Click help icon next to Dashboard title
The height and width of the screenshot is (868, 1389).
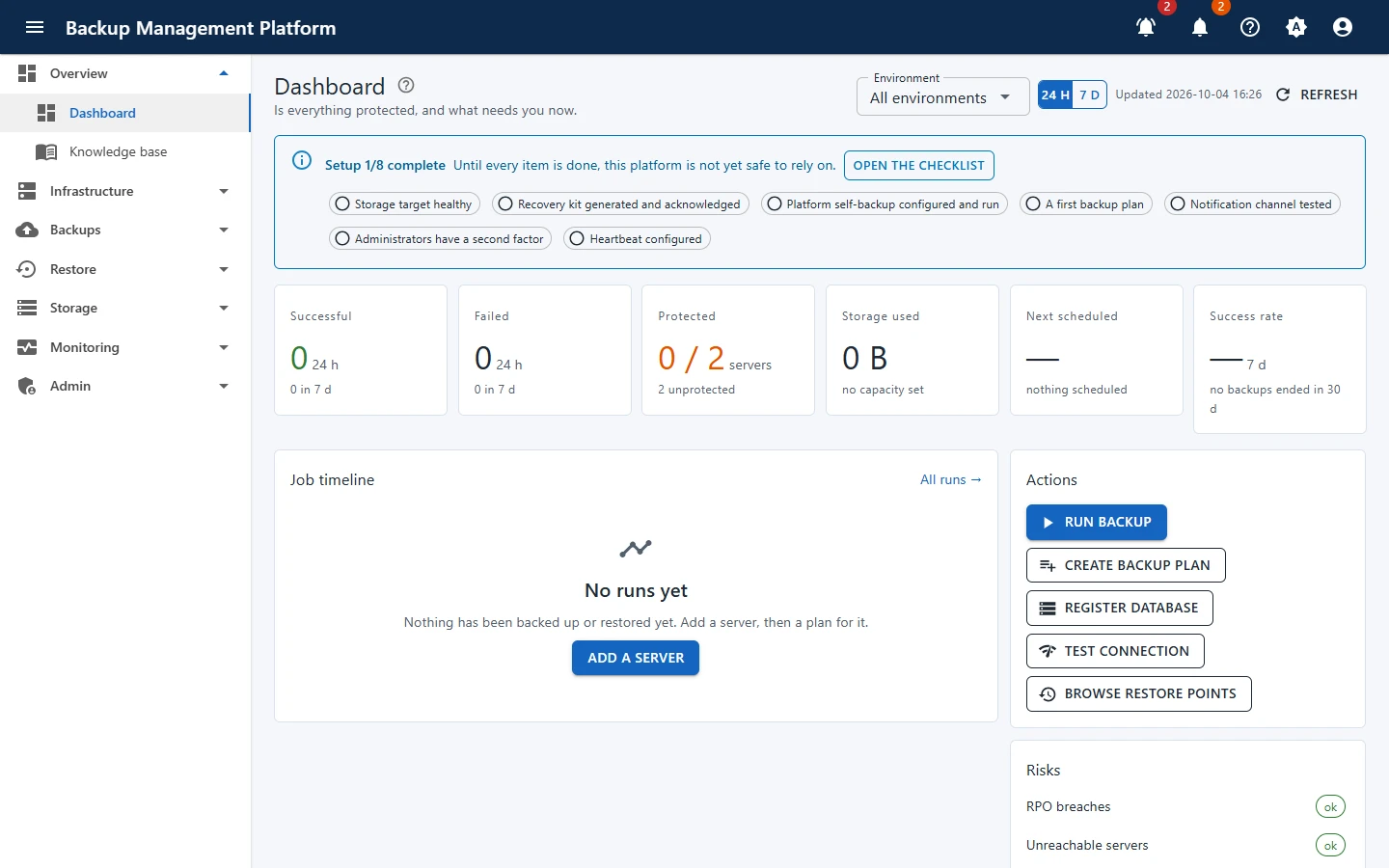click(406, 85)
